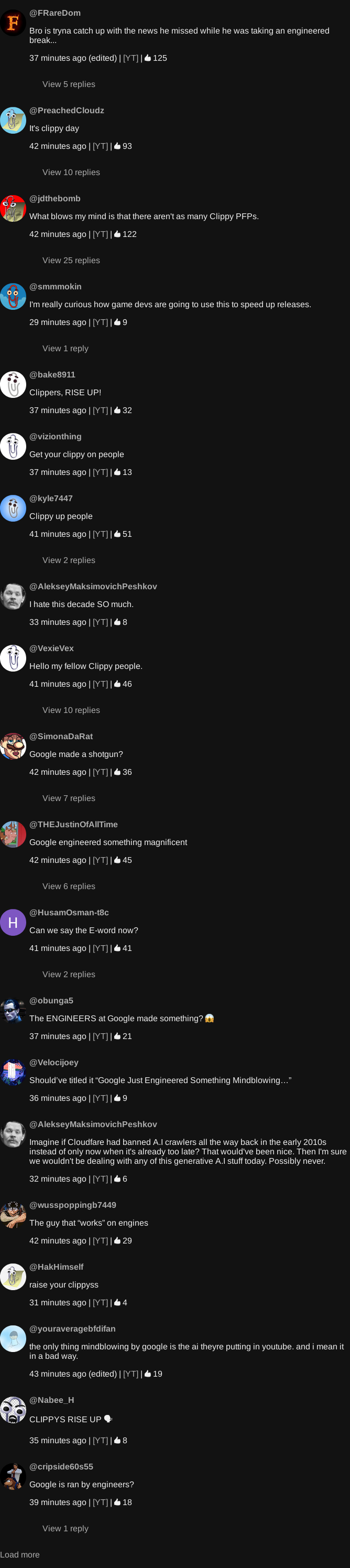Screen dimensions: 350x1568
Task: Open the [YT] link on @youraveragebfdifan's comment
Action: point(131,1374)
